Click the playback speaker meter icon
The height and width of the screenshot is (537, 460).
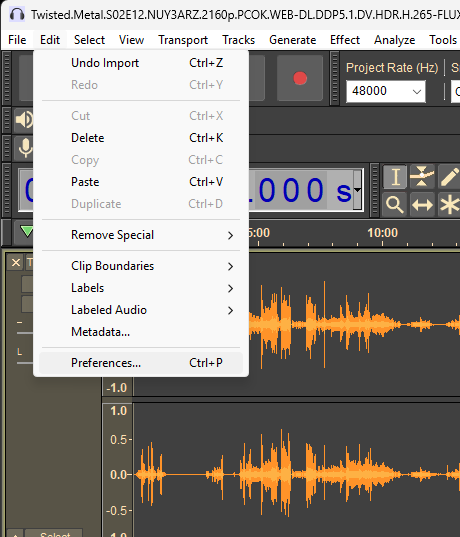click(24, 120)
